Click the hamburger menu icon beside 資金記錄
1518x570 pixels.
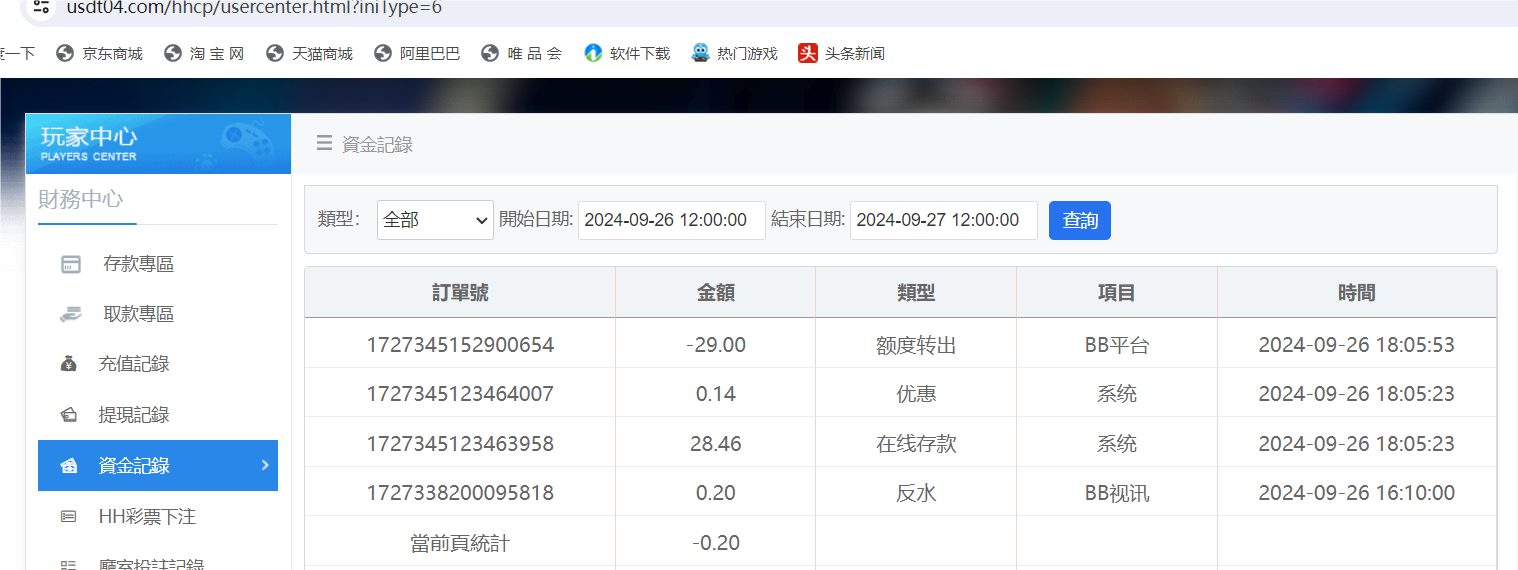point(324,144)
